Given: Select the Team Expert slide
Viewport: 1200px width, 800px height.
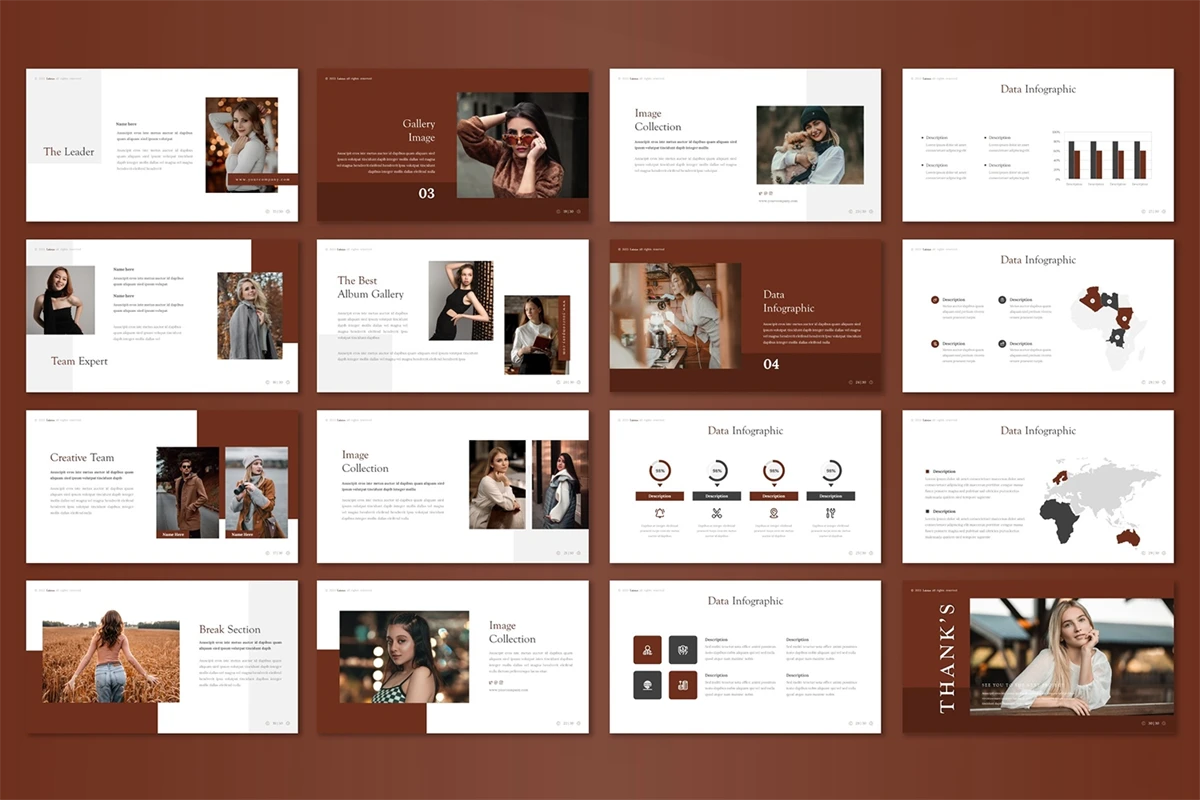Looking at the screenshot, I should 162,316.
